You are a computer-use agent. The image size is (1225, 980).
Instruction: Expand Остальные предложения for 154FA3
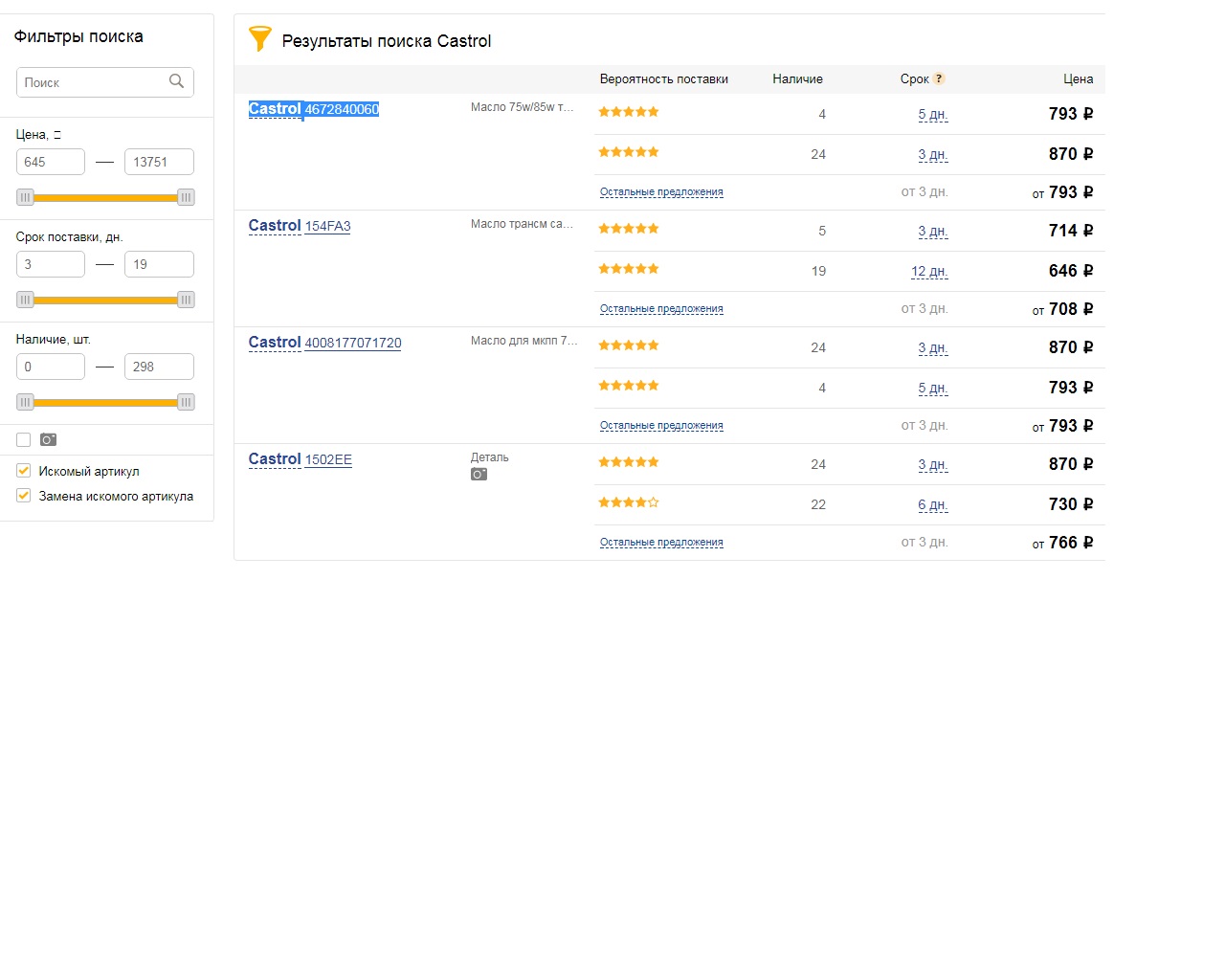(x=661, y=308)
